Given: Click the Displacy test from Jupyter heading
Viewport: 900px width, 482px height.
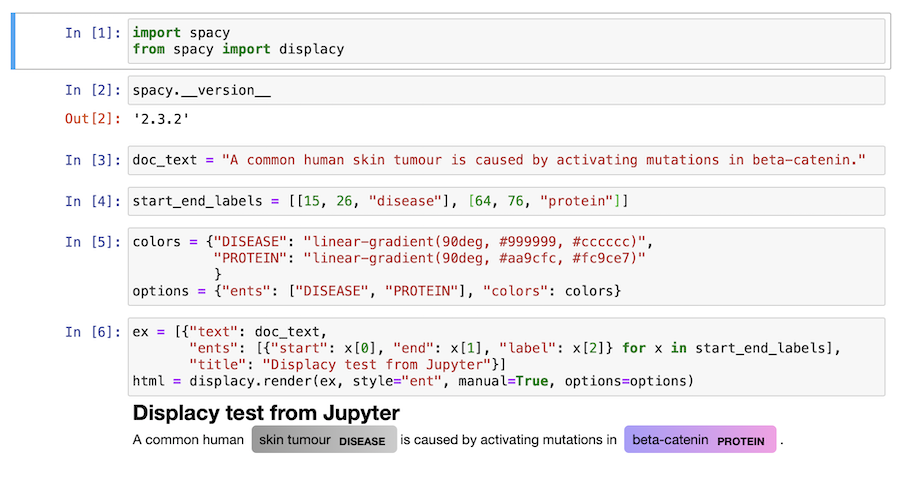Looking at the screenshot, I should [266, 413].
